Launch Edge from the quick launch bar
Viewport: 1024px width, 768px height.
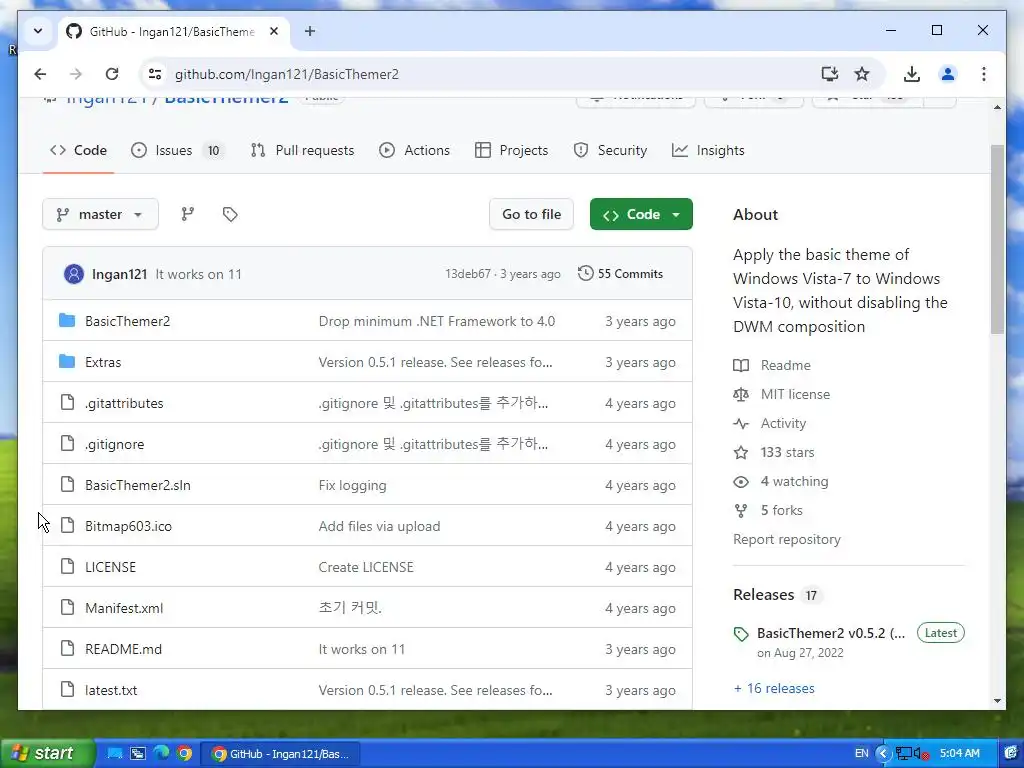(161, 754)
